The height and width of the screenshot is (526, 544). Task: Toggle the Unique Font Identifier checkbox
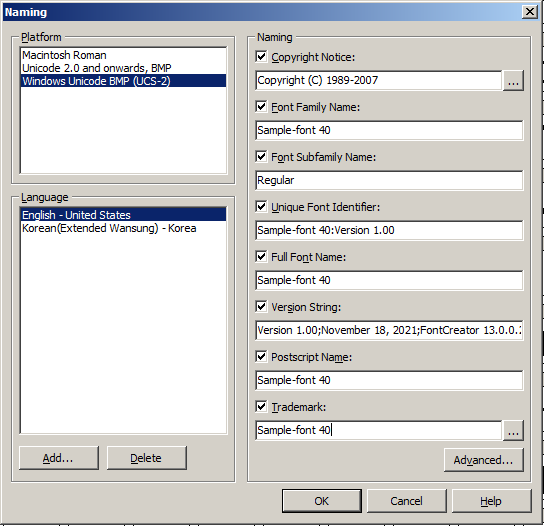261,206
